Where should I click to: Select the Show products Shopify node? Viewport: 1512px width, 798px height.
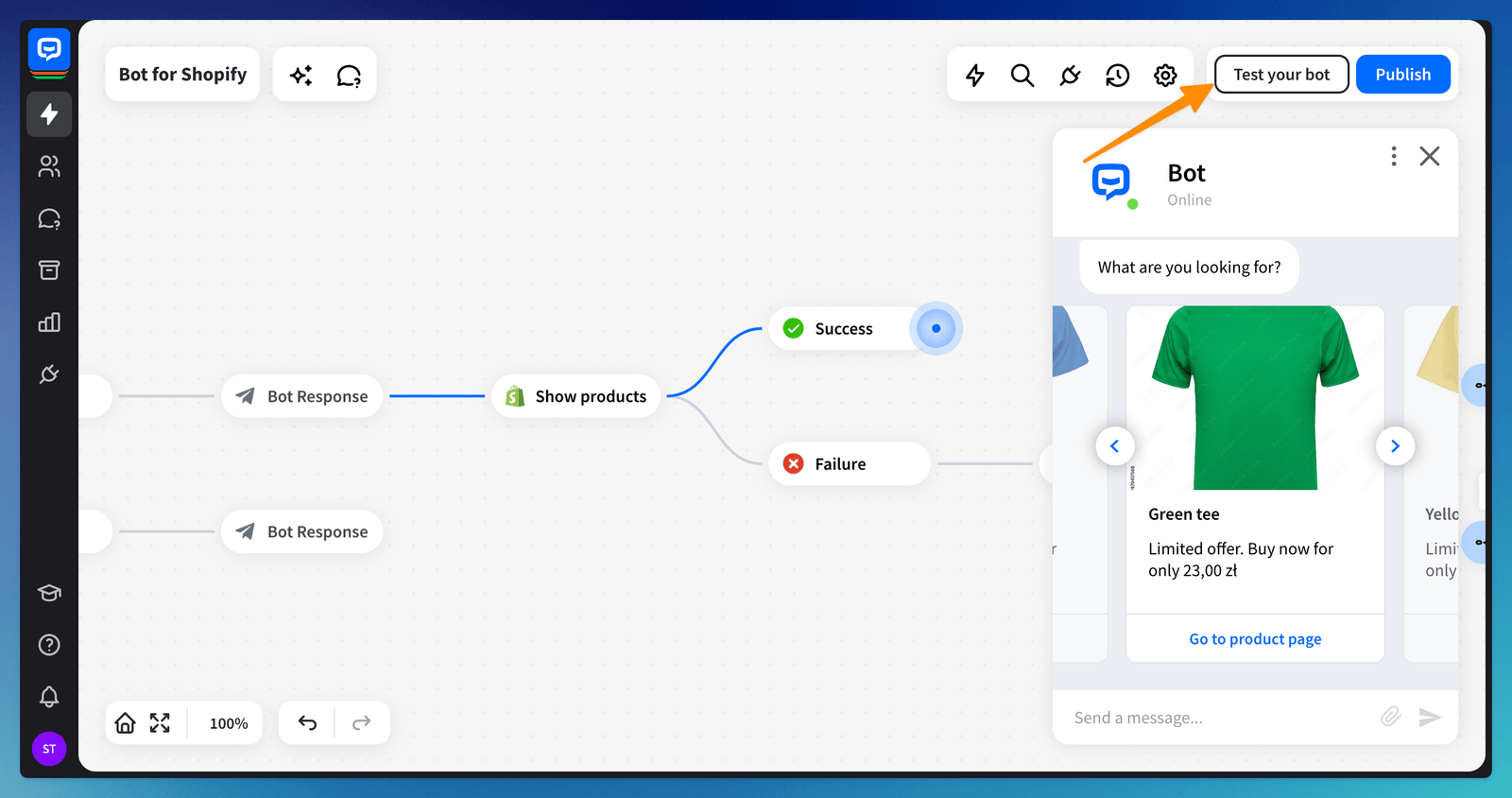click(x=576, y=396)
